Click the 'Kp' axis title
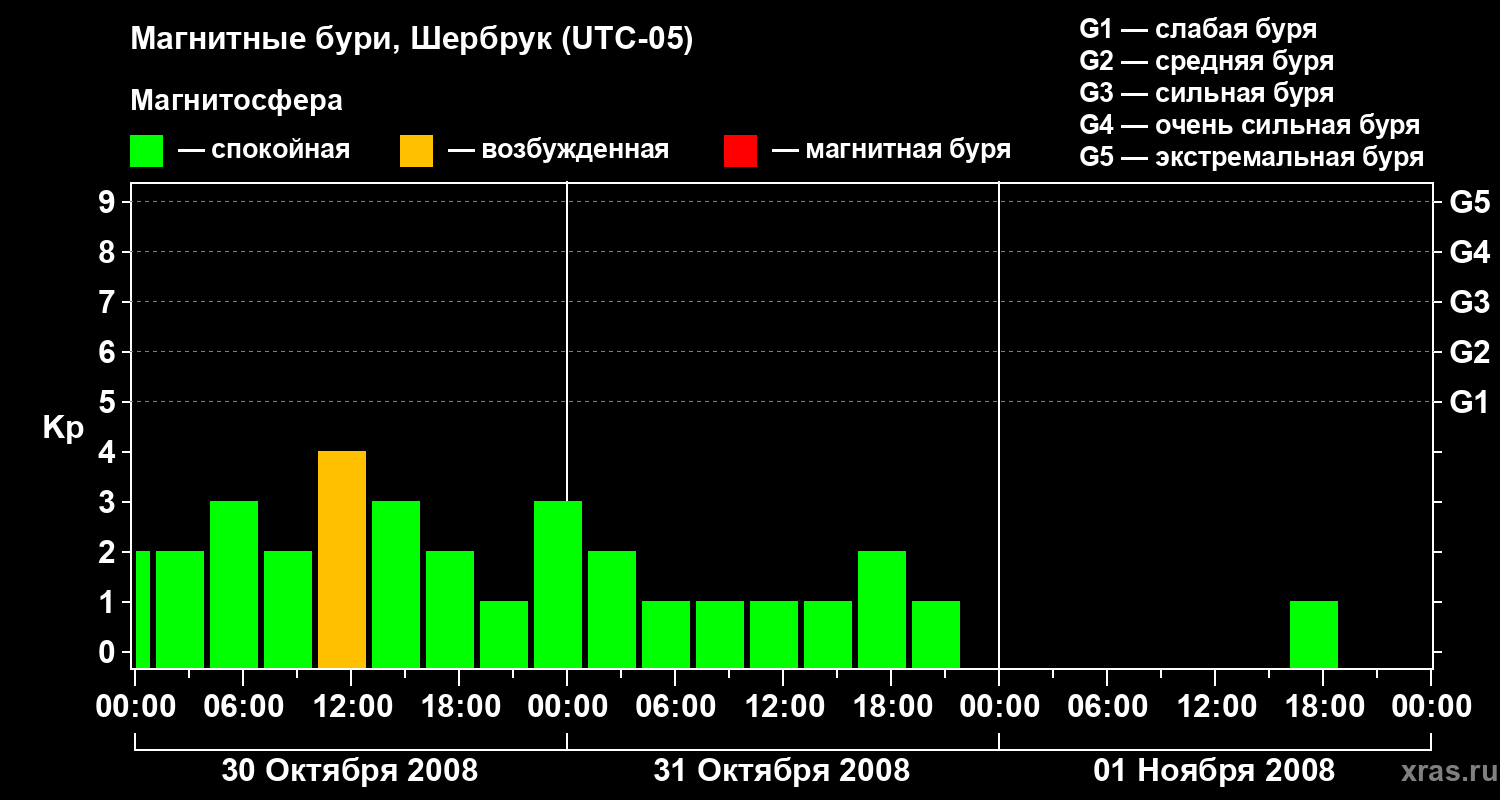Viewport: 1500px width, 800px height. click(x=63, y=429)
